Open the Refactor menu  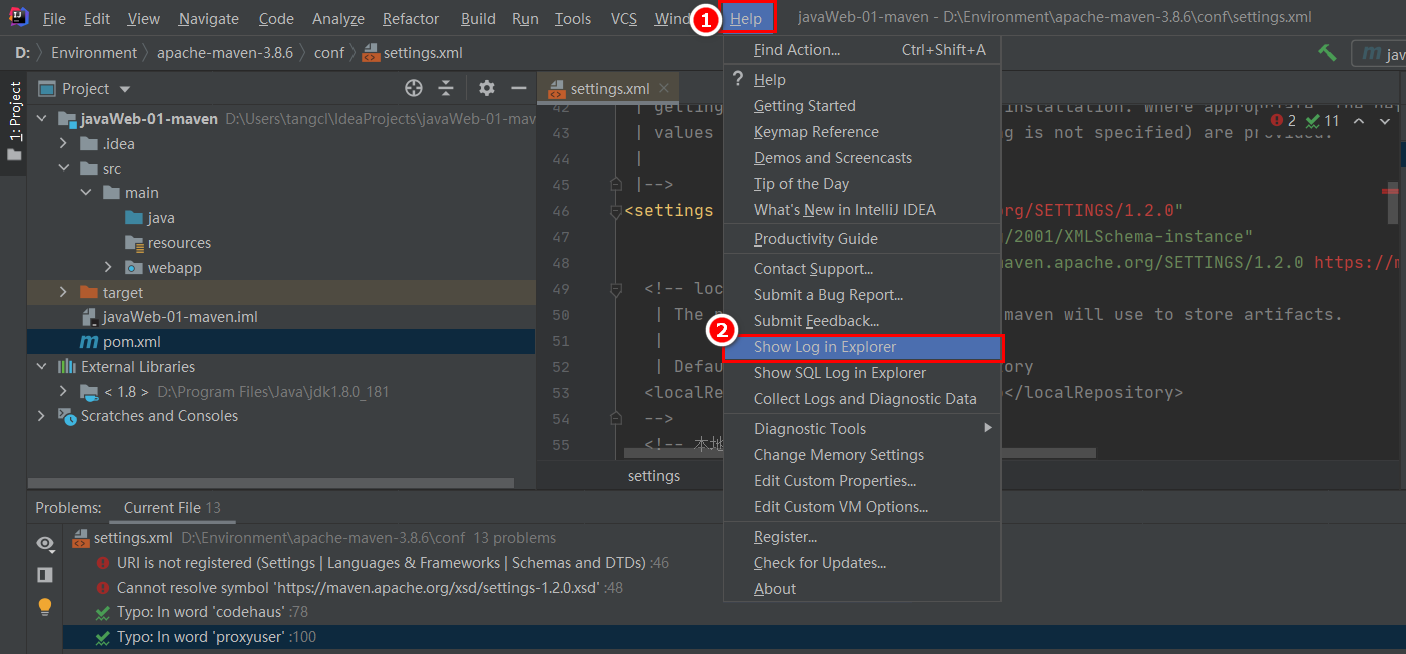(411, 18)
